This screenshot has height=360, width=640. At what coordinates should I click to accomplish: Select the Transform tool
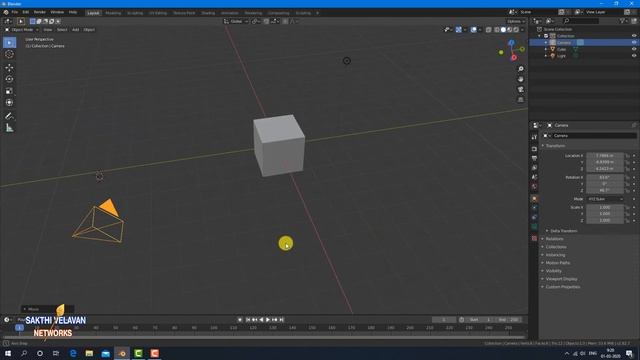point(9,103)
